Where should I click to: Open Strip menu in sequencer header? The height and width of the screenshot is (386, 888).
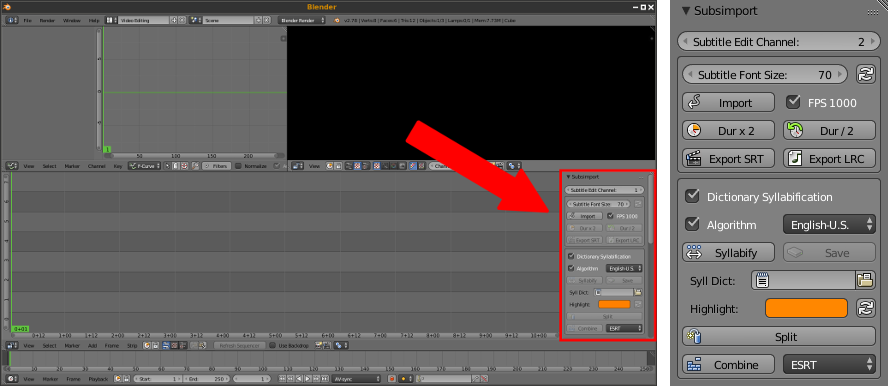pyautogui.click(x=131, y=345)
